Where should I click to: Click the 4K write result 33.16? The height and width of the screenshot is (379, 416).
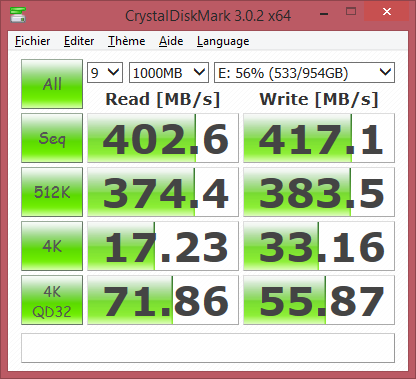[319, 246]
